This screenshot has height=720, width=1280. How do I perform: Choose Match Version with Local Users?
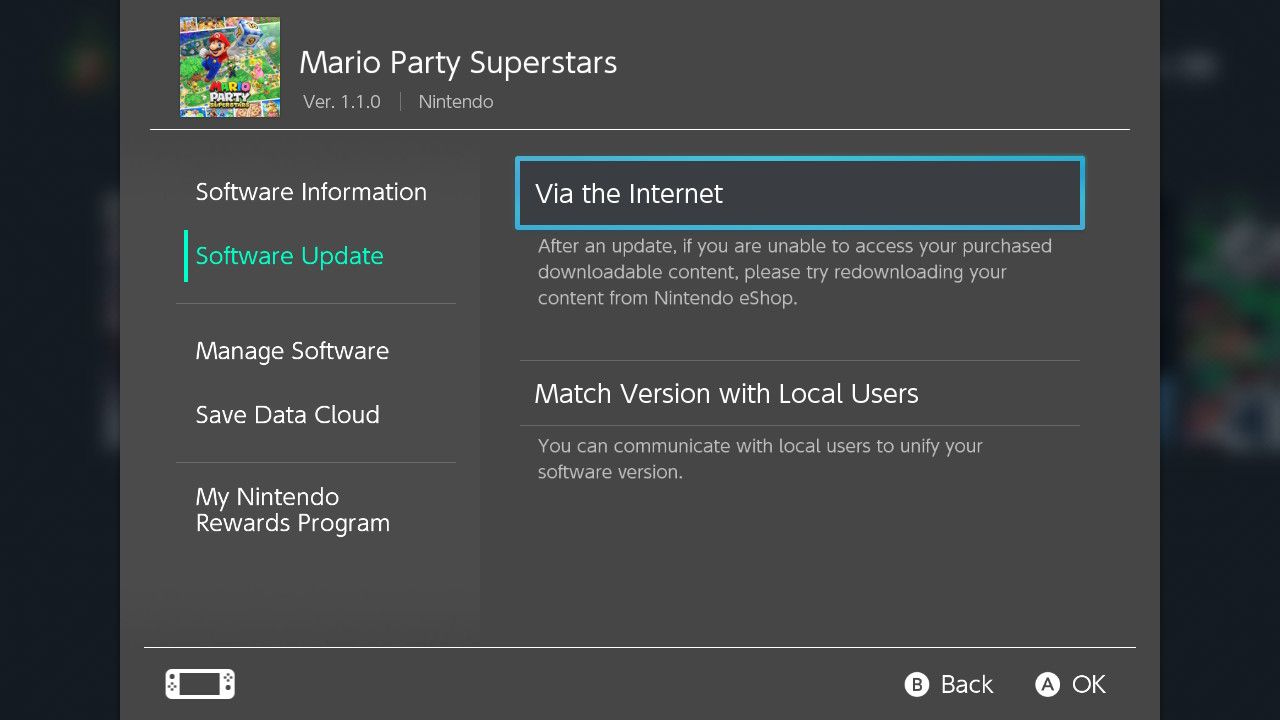tap(726, 393)
